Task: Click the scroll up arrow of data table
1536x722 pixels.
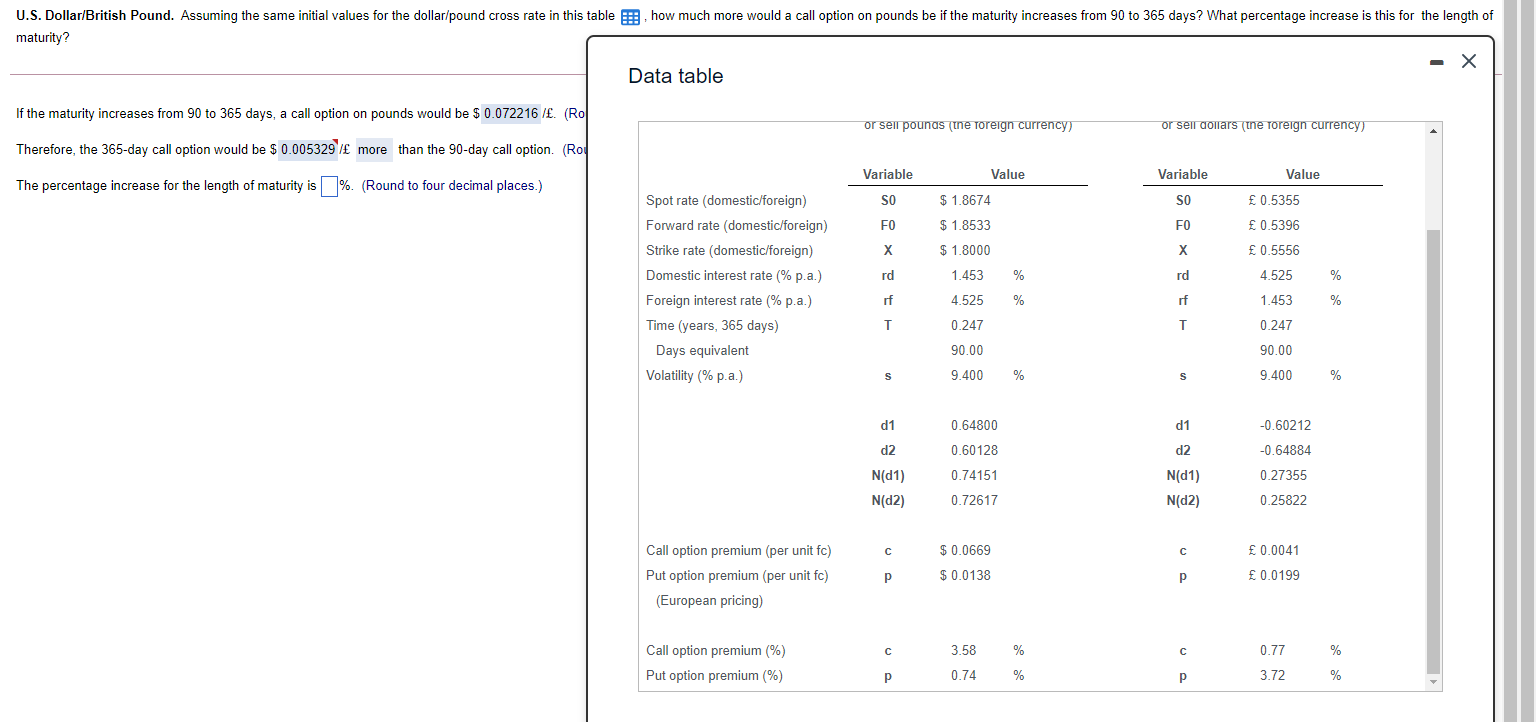Action: click(x=1434, y=132)
